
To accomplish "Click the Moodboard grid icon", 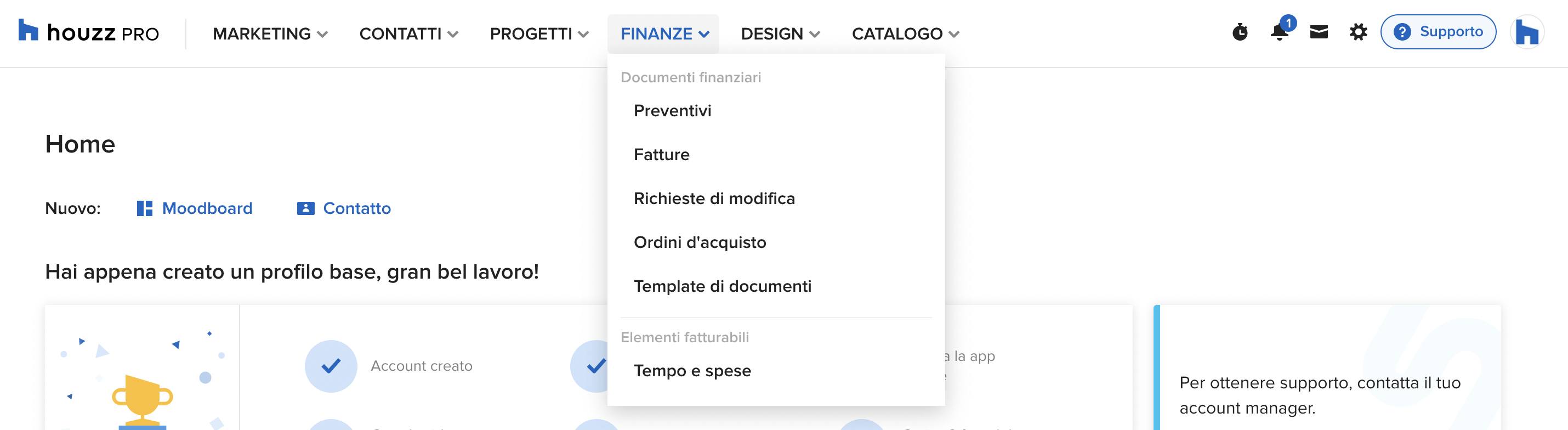I will [x=144, y=208].
